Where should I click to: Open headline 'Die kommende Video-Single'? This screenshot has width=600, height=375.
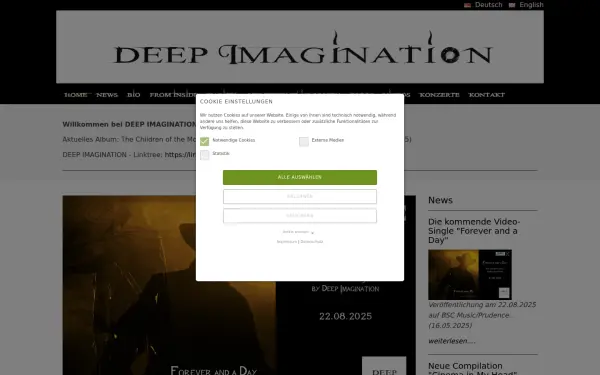[x=474, y=231]
